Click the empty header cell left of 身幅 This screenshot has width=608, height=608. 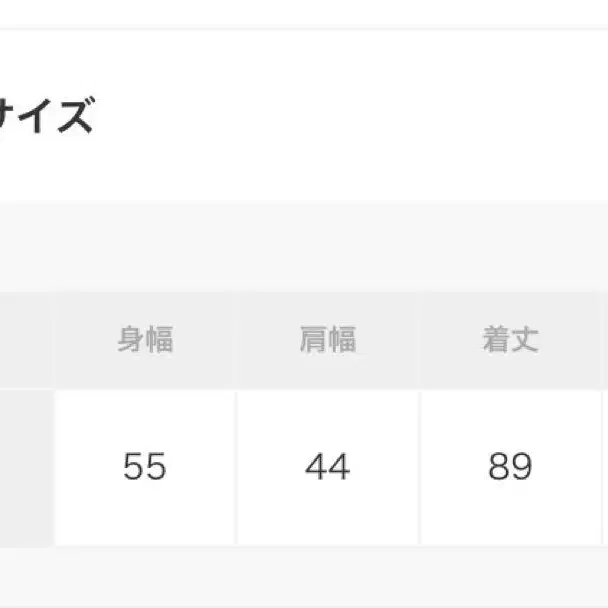click(26, 340)
